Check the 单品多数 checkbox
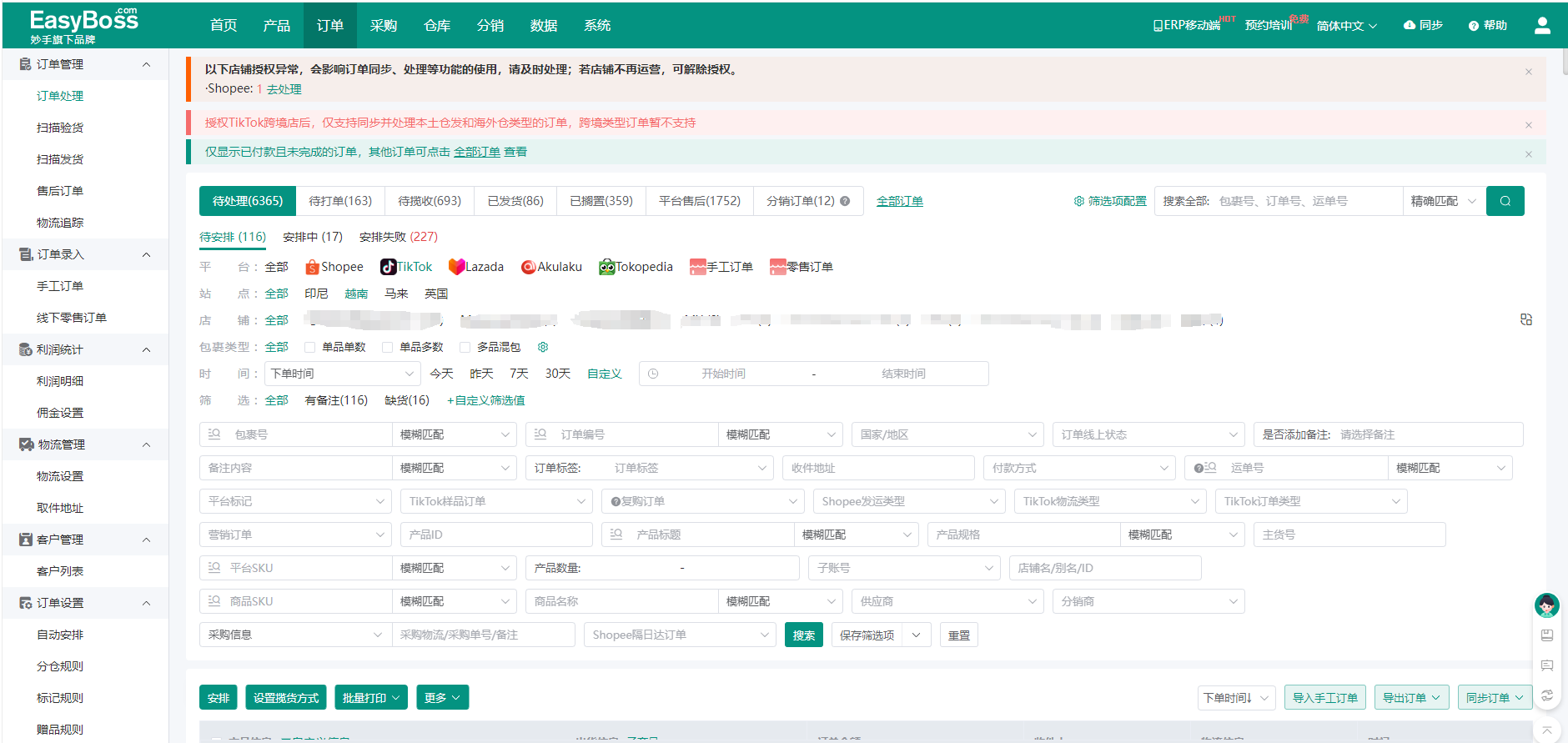The height and width of the screenshot is (743, 1568). tap(387, 347)
